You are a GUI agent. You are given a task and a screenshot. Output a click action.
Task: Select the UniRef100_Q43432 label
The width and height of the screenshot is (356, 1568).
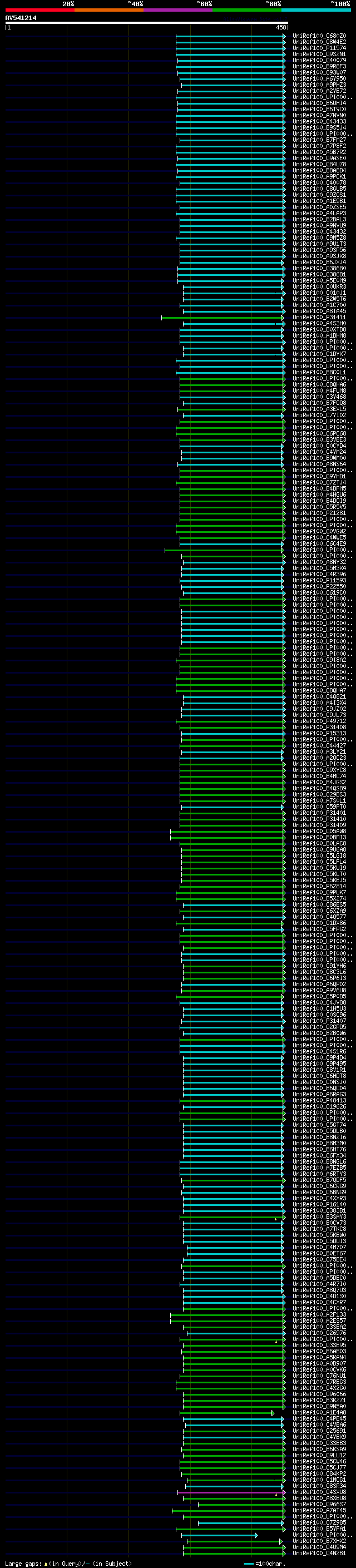[319, 231]
